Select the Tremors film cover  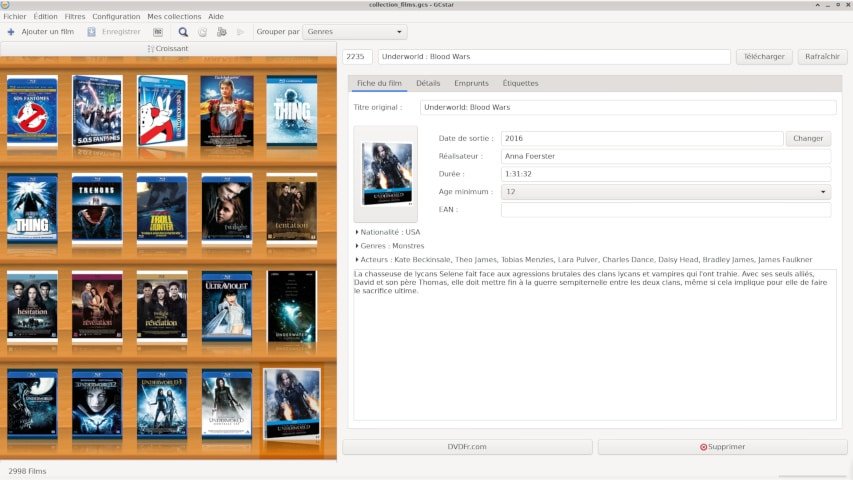(x=97, y=208)
